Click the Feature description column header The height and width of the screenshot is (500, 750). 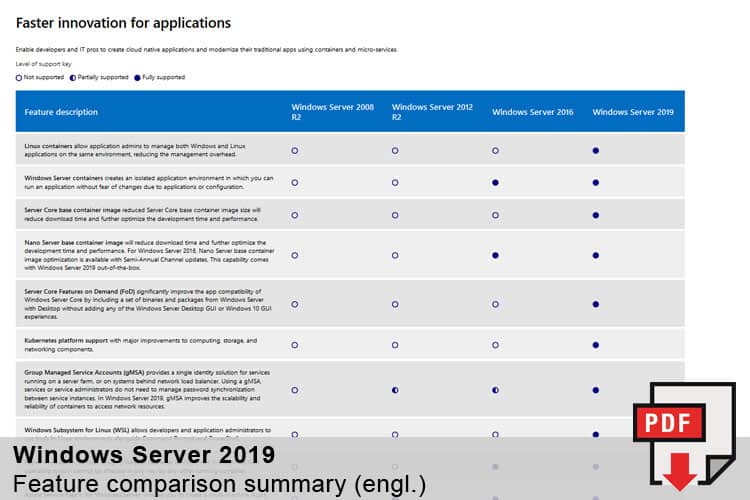pyautogui.click(x=61, y=112)
